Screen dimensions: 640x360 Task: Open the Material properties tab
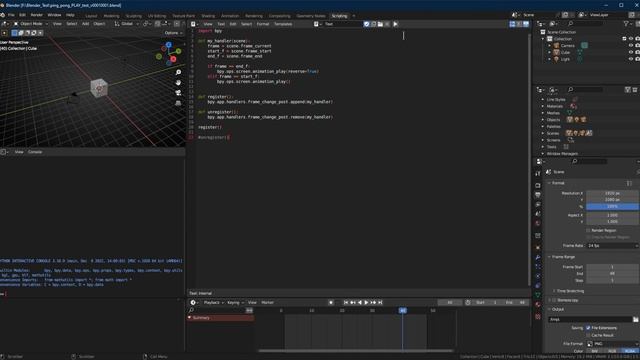click(538, 304)
